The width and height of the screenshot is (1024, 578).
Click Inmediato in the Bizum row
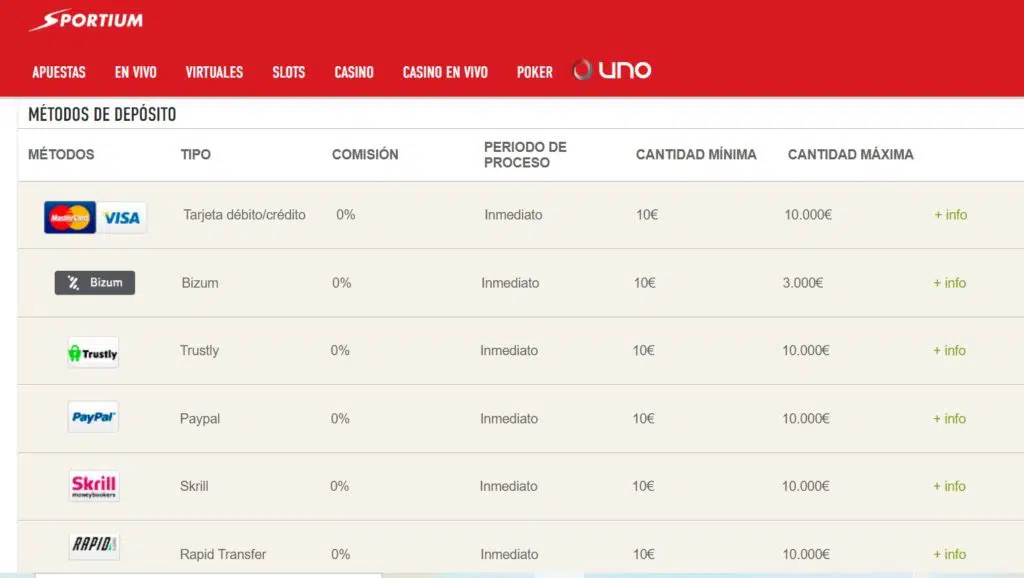(510, 283)
